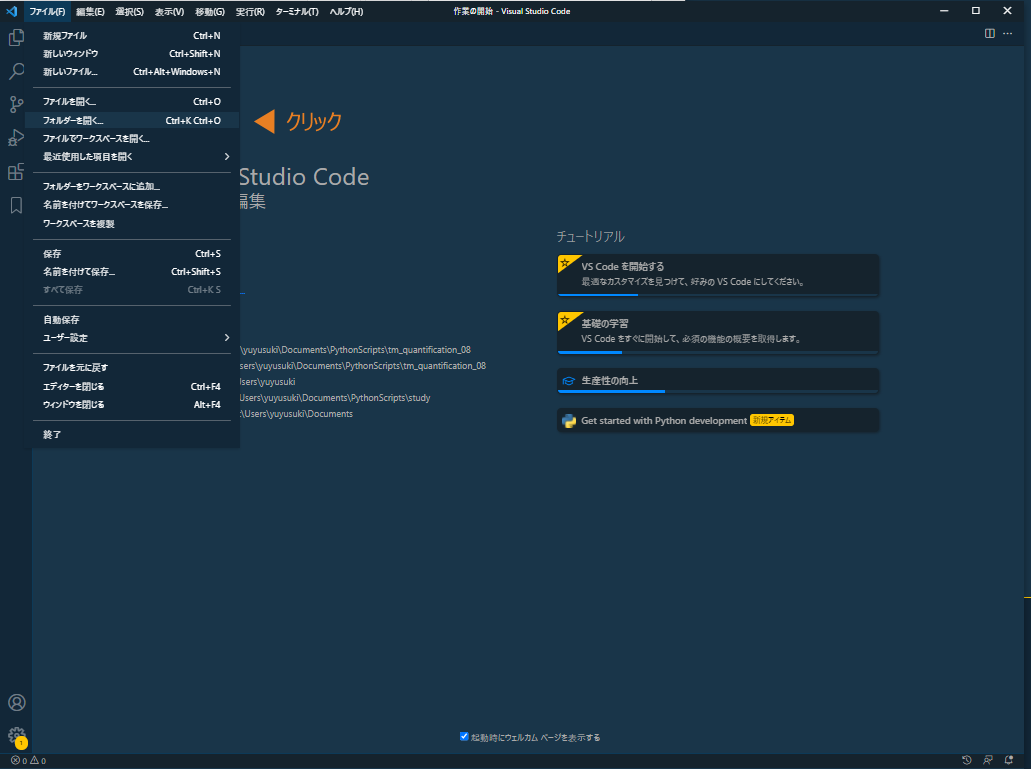This screenshot has width=1031, height=769.
Task: Expand ユーザー設定 submenu
Action: [x=132, y=338]
